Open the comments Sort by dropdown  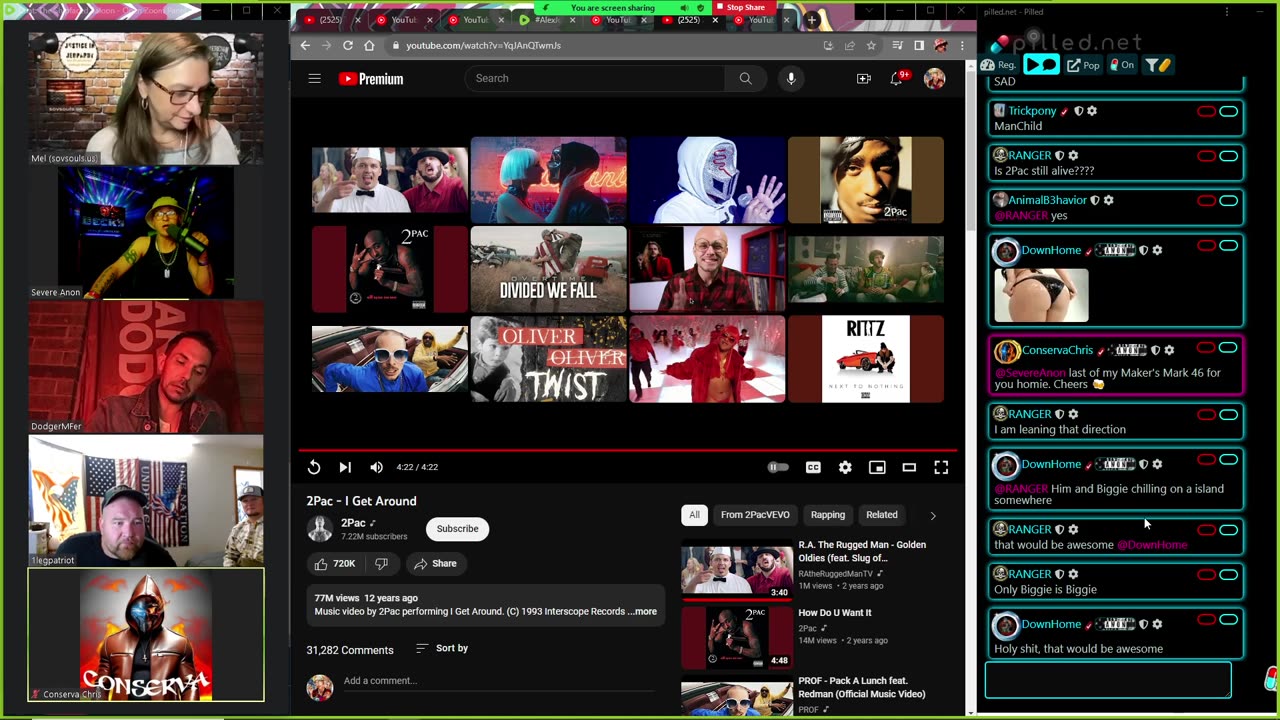[442, 648]
